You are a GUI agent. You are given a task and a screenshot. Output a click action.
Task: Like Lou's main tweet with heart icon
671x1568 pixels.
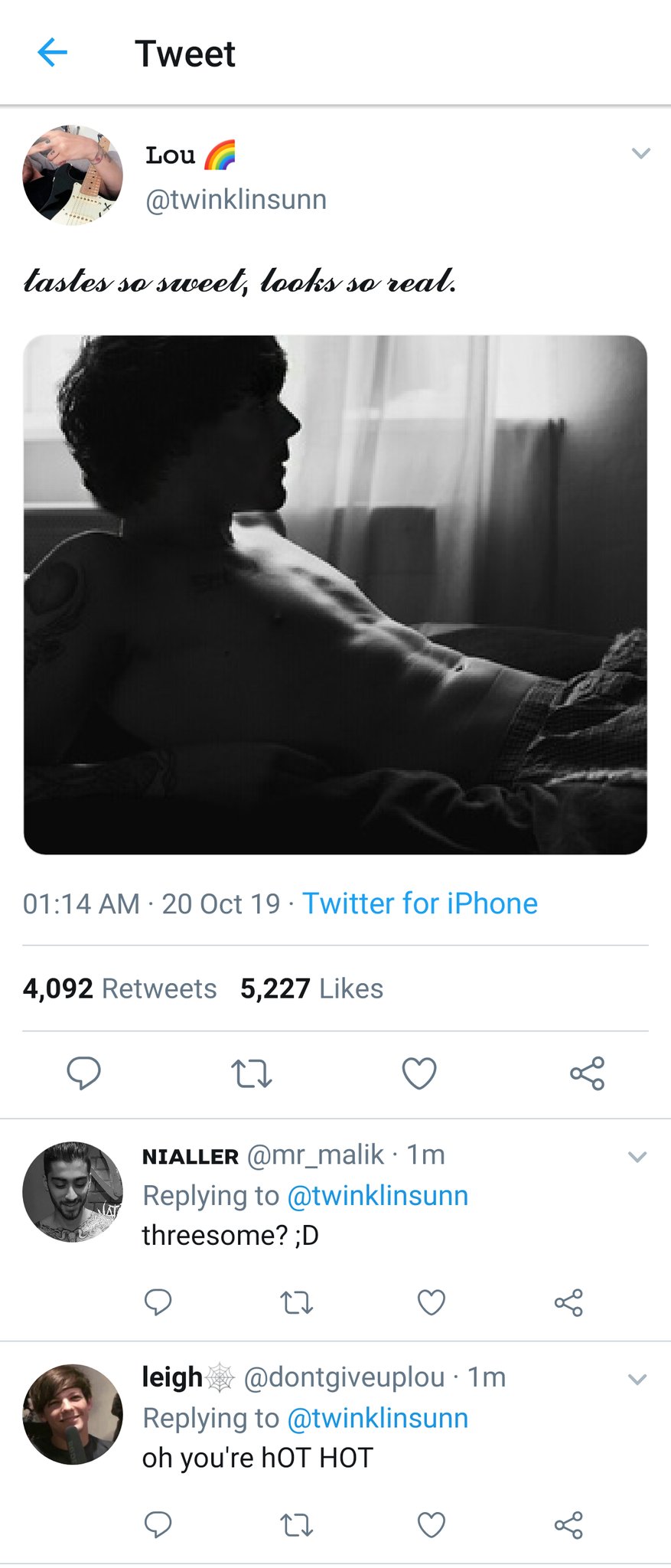pos(419,1073)
